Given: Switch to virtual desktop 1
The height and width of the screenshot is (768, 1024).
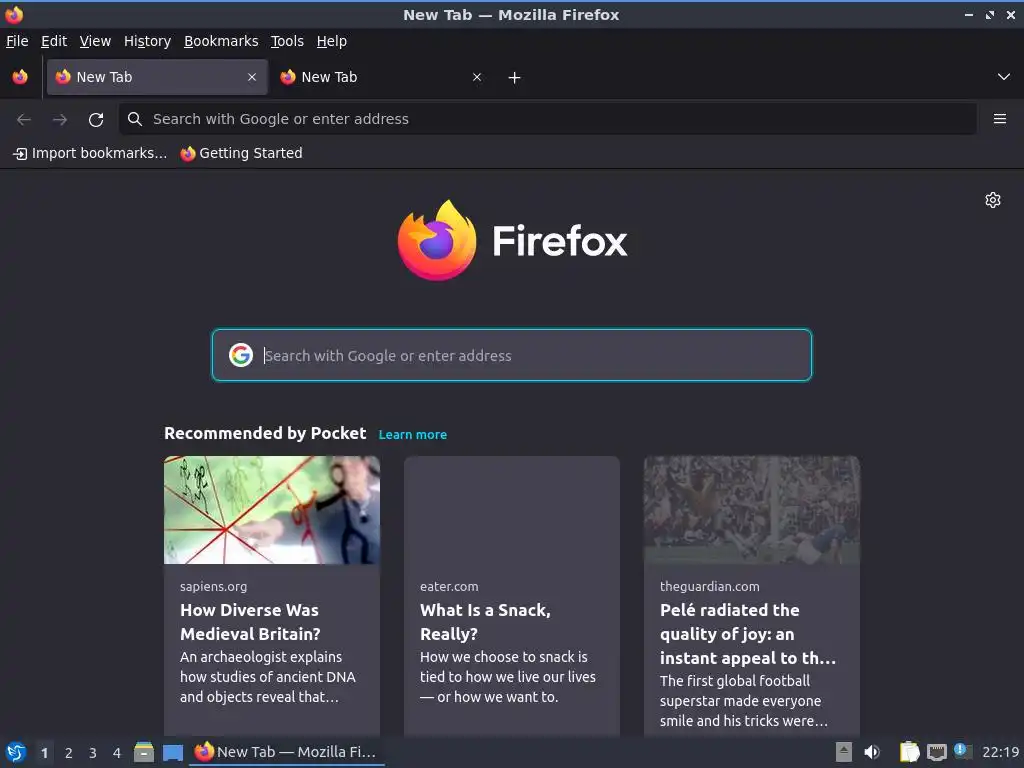Looking at the screenshot, I should coord(44,753).
